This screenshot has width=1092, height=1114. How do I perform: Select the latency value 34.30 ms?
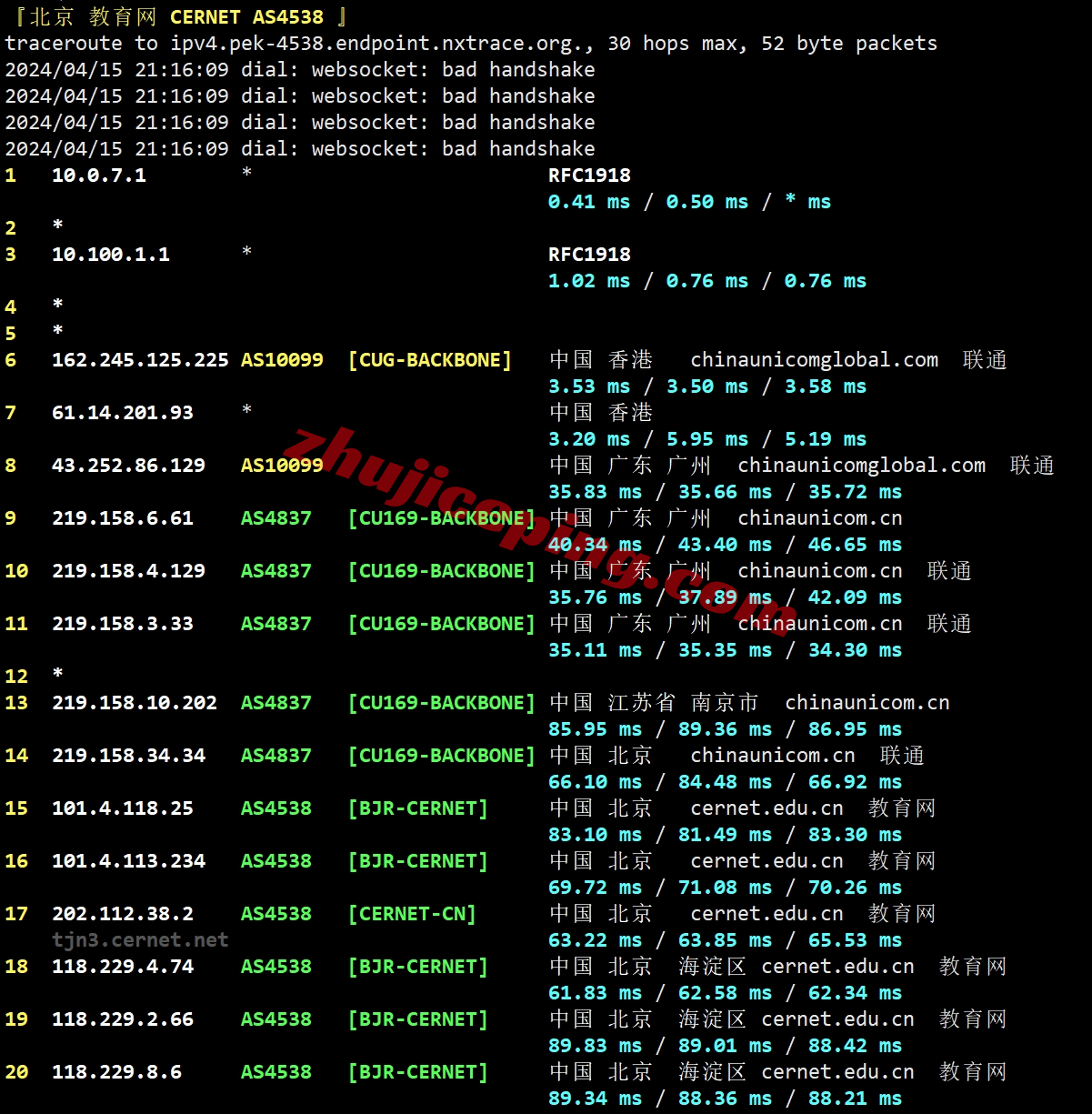[x=856, y=650]
